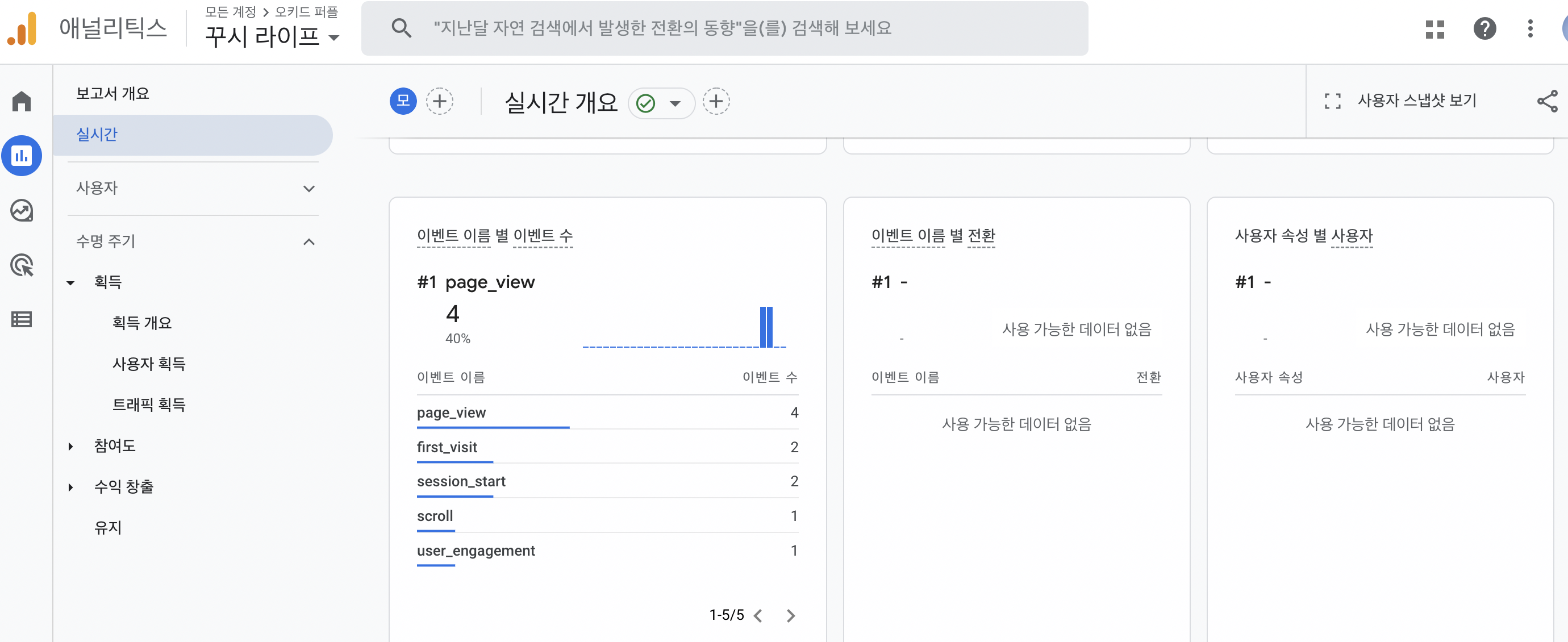The width and height of the screenshot is (1568, 642).
Task: Open the Google apps grid icon
Action: pos(1434,28)
